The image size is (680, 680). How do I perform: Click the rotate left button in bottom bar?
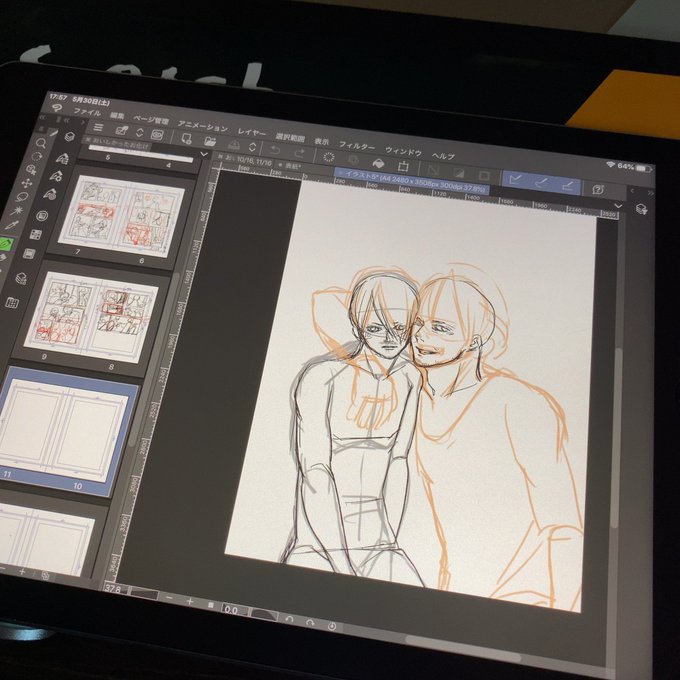coord(289,619)
